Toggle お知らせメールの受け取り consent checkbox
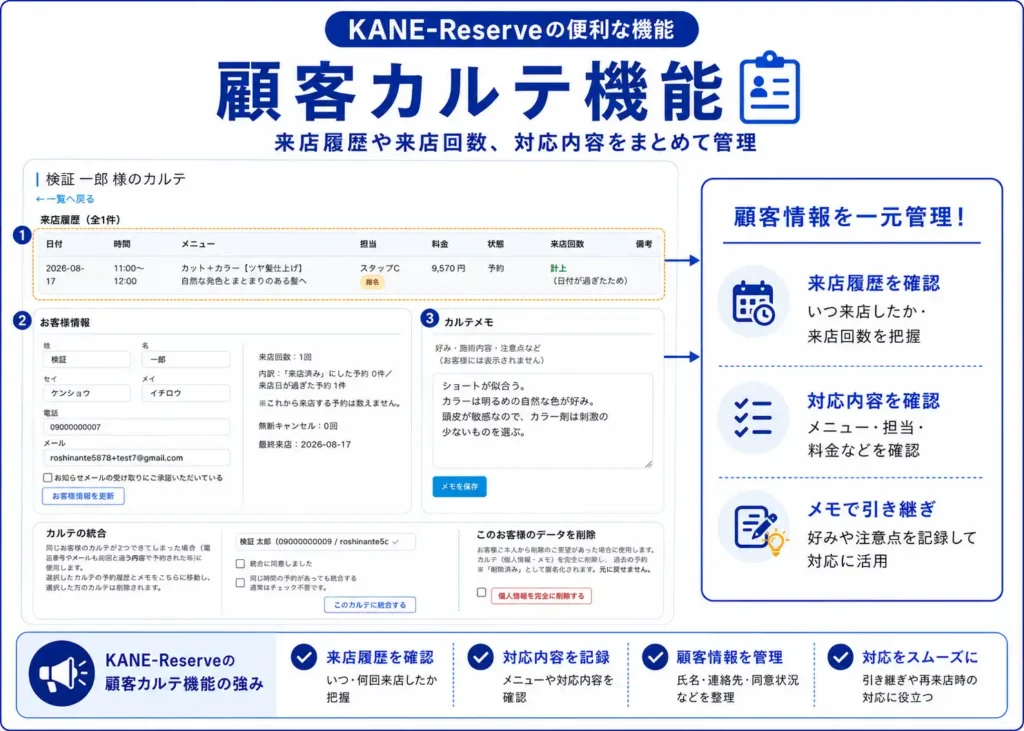 tap(47, 478)
